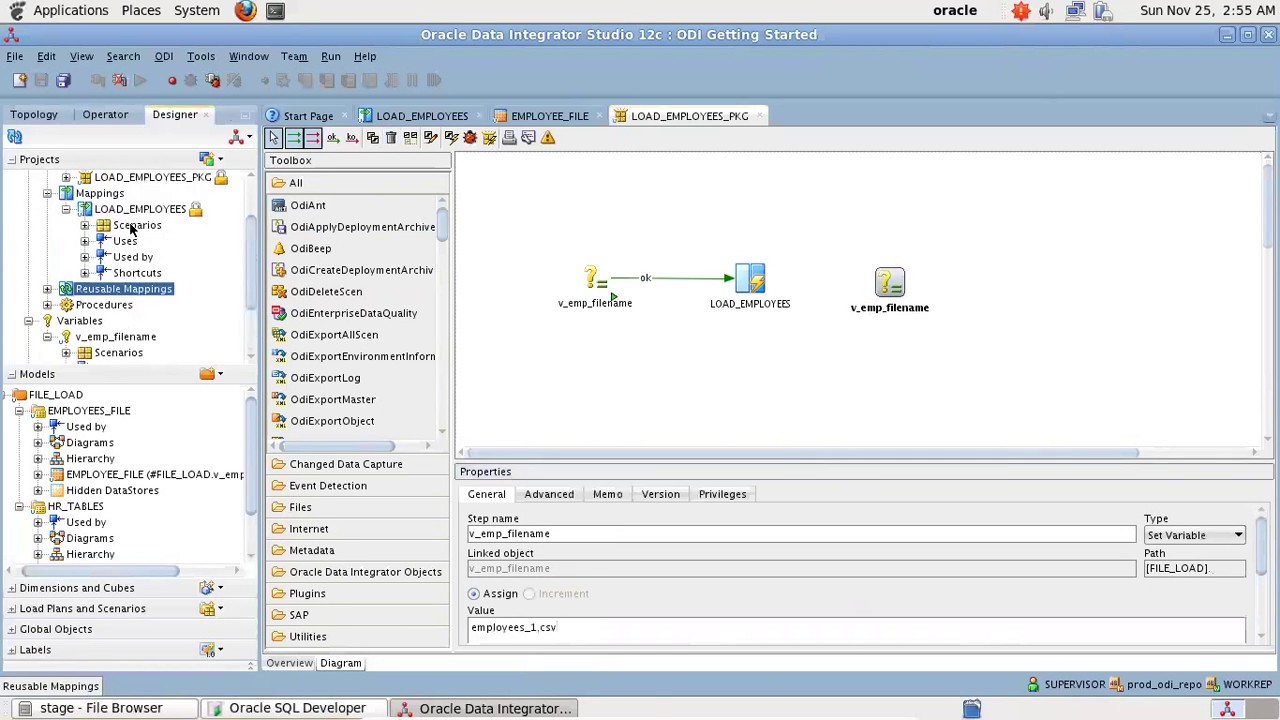The height and width of the screenshot is (720, 1280).
Task: Switch to the Topology navigator tab
Action: (34, 115)
